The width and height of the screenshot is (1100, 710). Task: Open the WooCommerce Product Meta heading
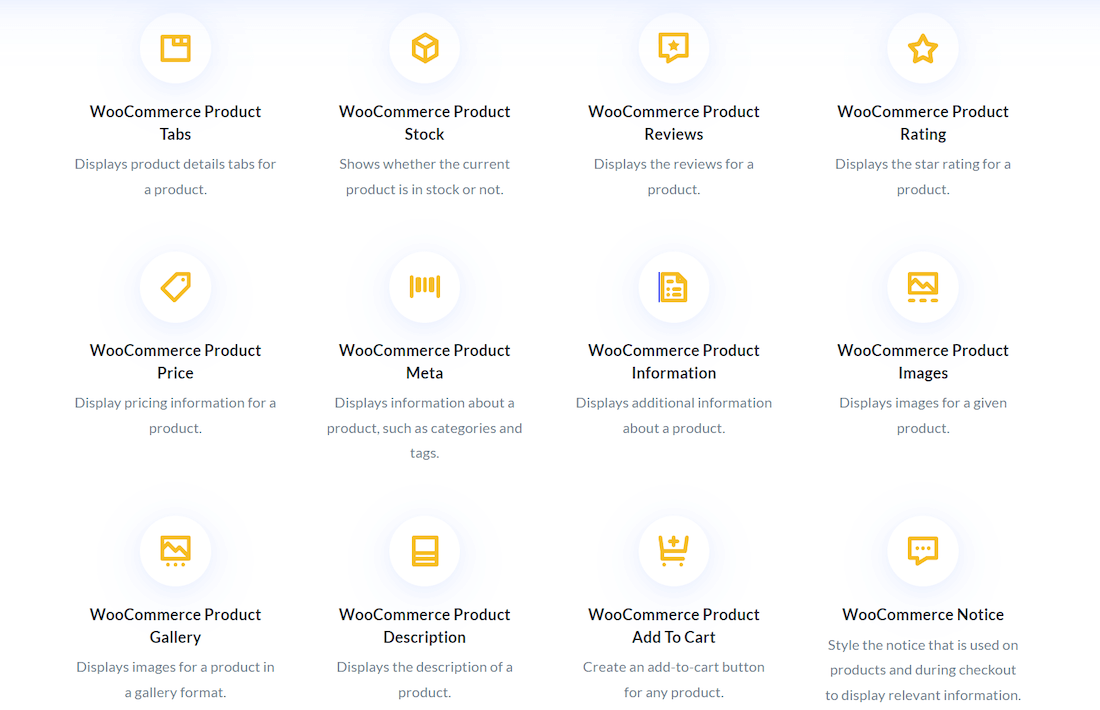(x=424, y=361)
